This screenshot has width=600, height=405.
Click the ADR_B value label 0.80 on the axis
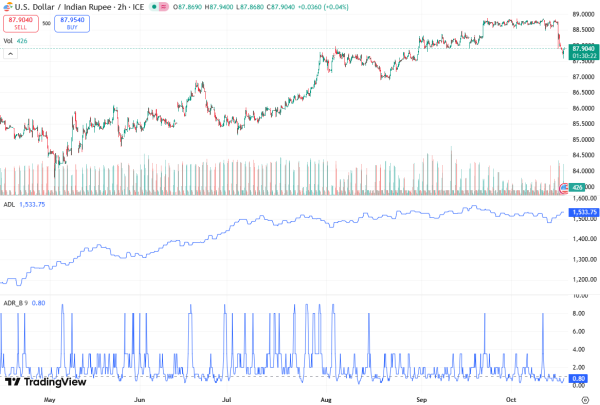(579, 378)
